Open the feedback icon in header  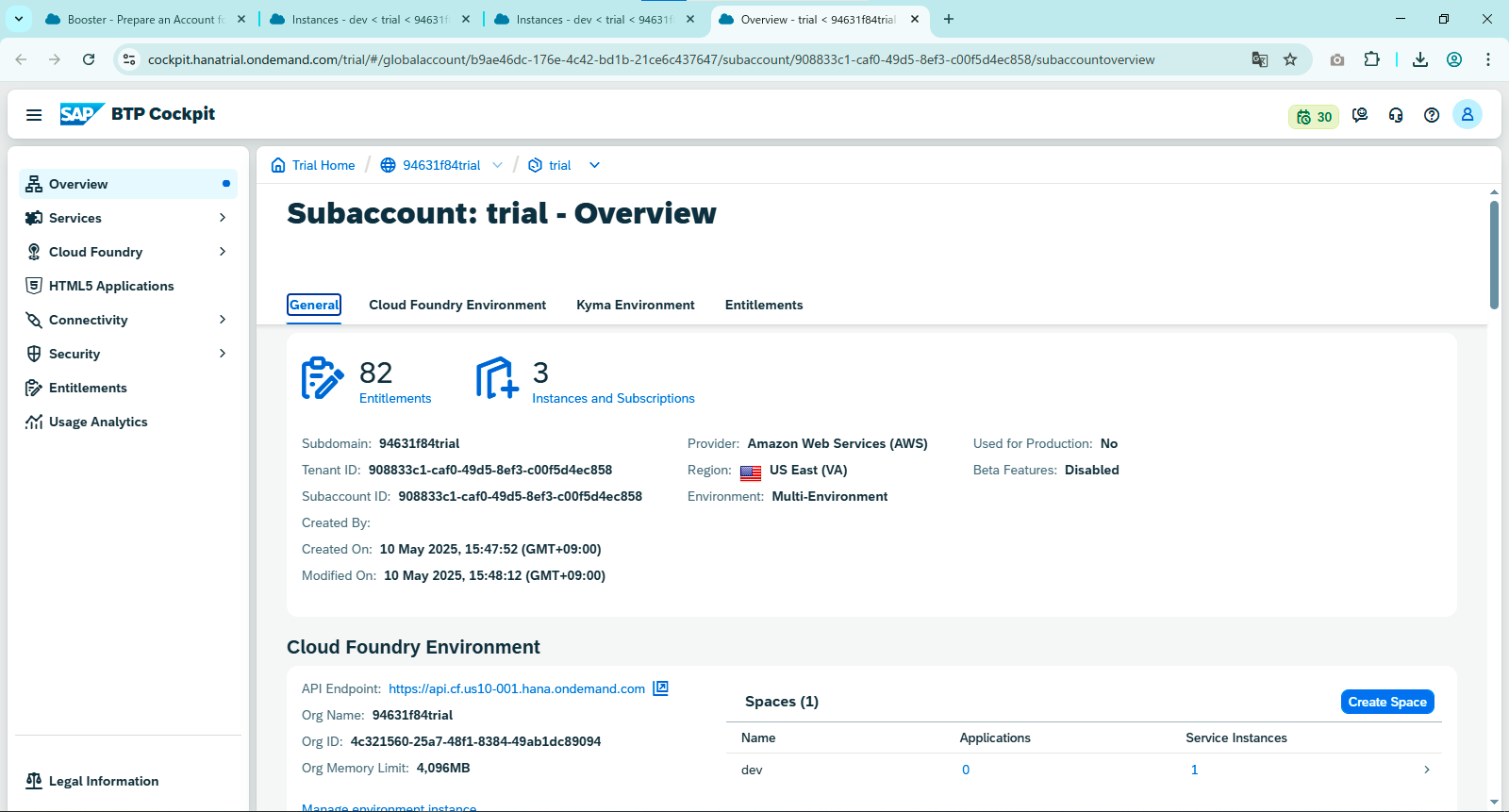pyautogui.click(x=1360, y=115)
